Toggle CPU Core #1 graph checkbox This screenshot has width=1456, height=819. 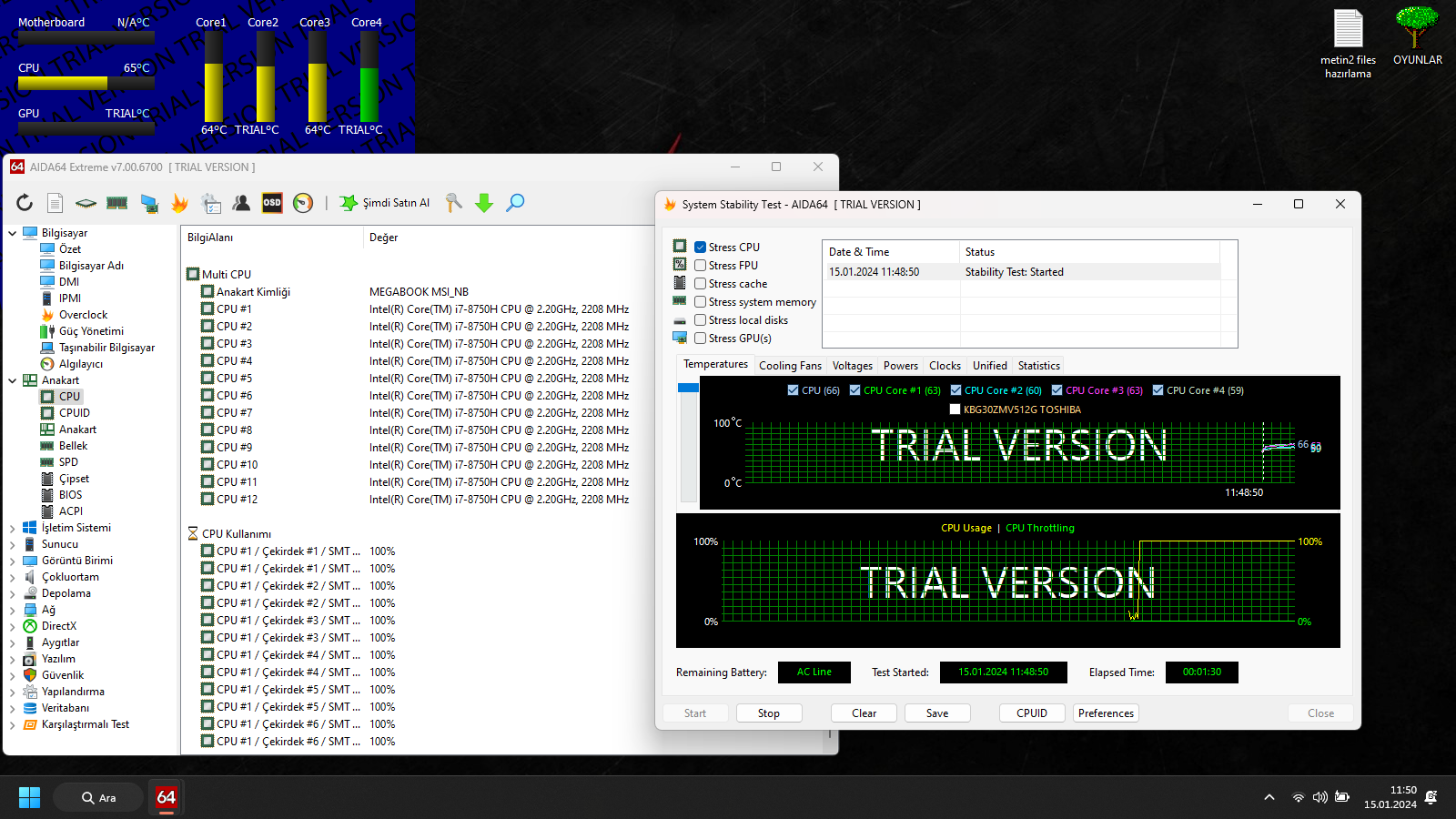pyautogui.click(x=854, y=390)
